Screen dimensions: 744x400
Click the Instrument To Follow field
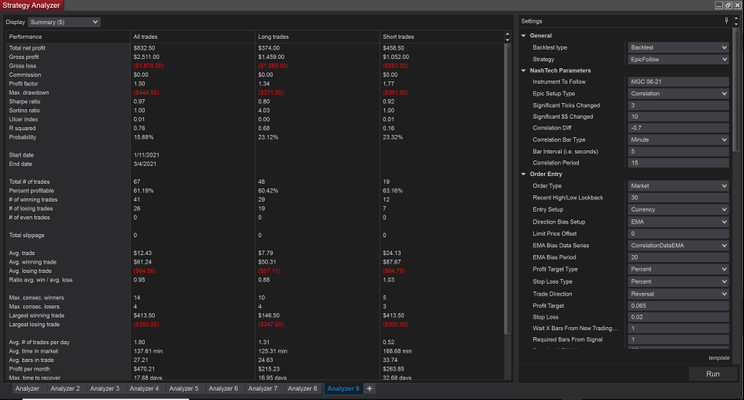point(678,81)
